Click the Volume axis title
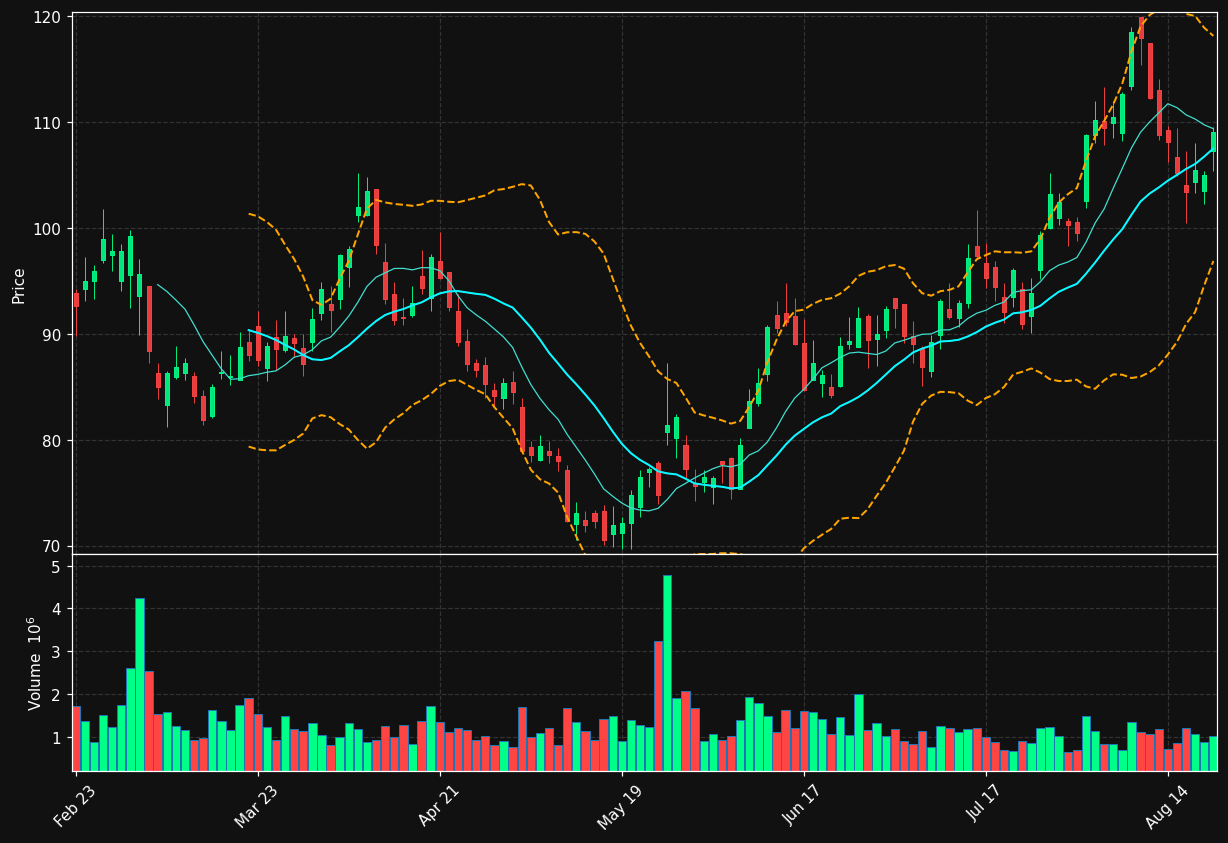Image resolution: width=1228 pixels, height=843 pixels. [35, 663]
